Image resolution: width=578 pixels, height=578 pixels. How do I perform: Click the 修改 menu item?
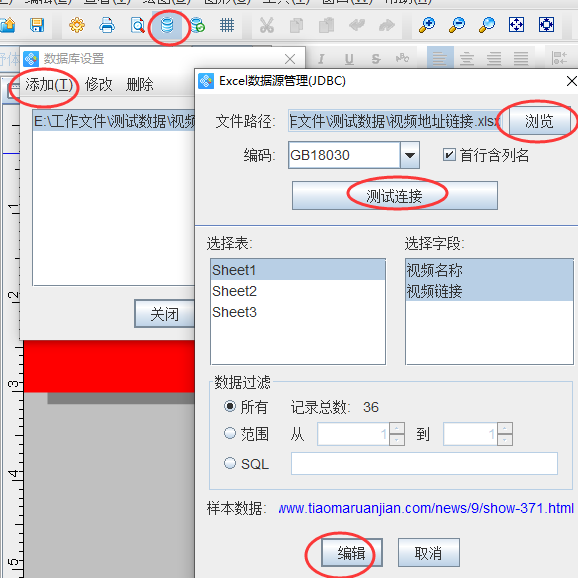pos(98,85)
